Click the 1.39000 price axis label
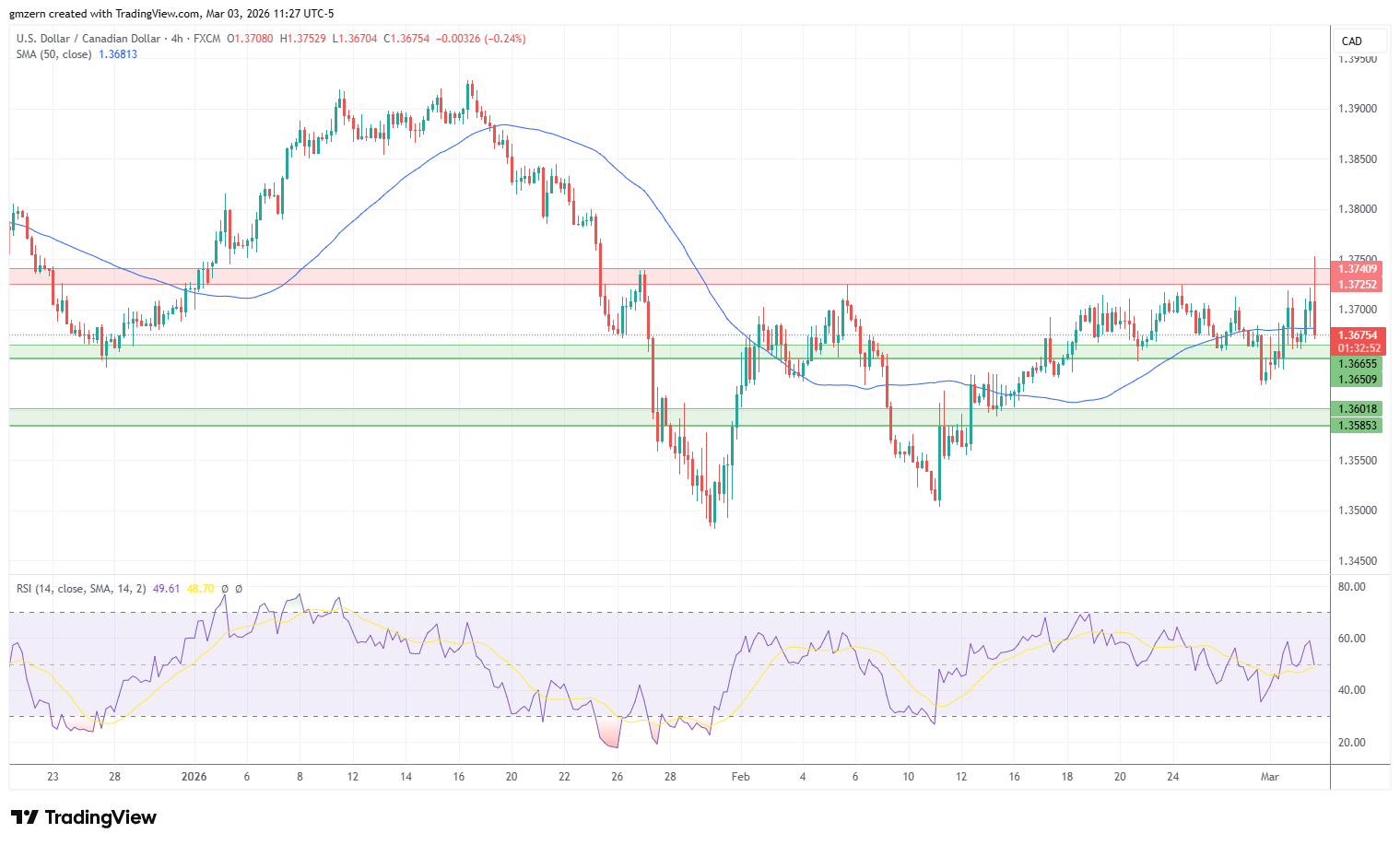Screen dimensions: 1400x845 (1357, 109)
